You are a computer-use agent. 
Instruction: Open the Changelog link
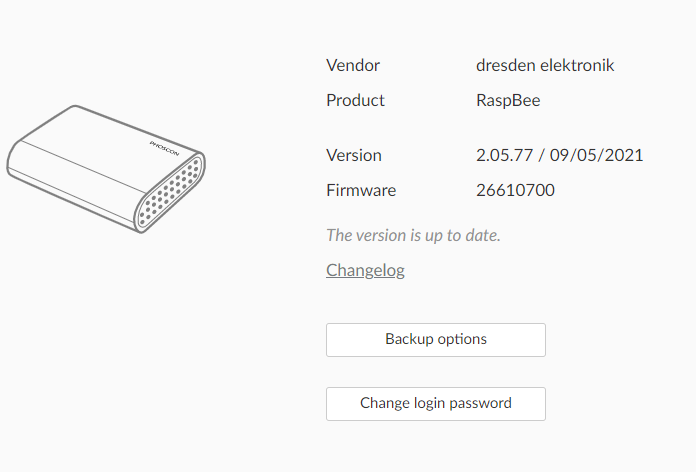coord(365,270)
